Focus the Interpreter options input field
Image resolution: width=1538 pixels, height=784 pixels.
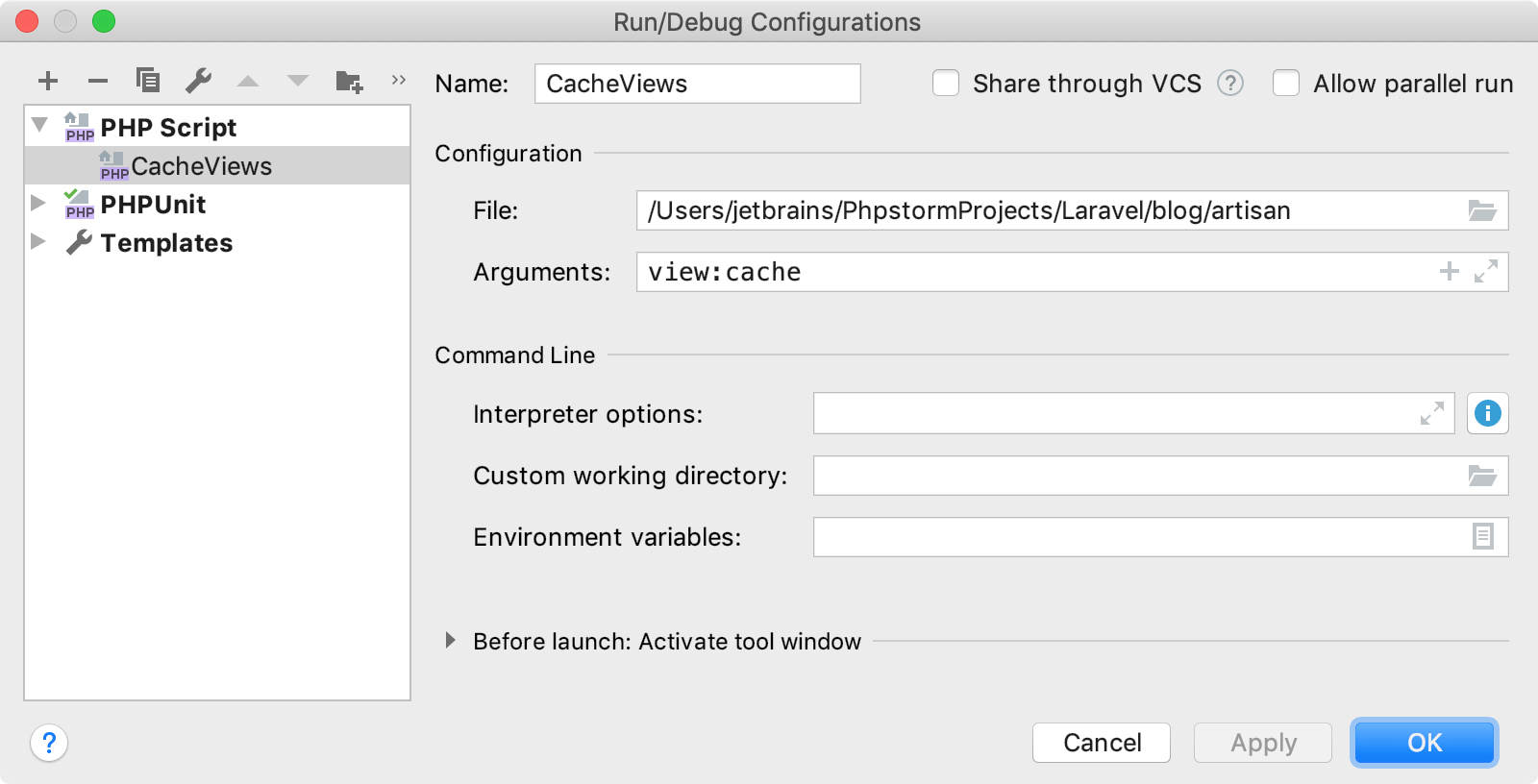(1133, 413)
